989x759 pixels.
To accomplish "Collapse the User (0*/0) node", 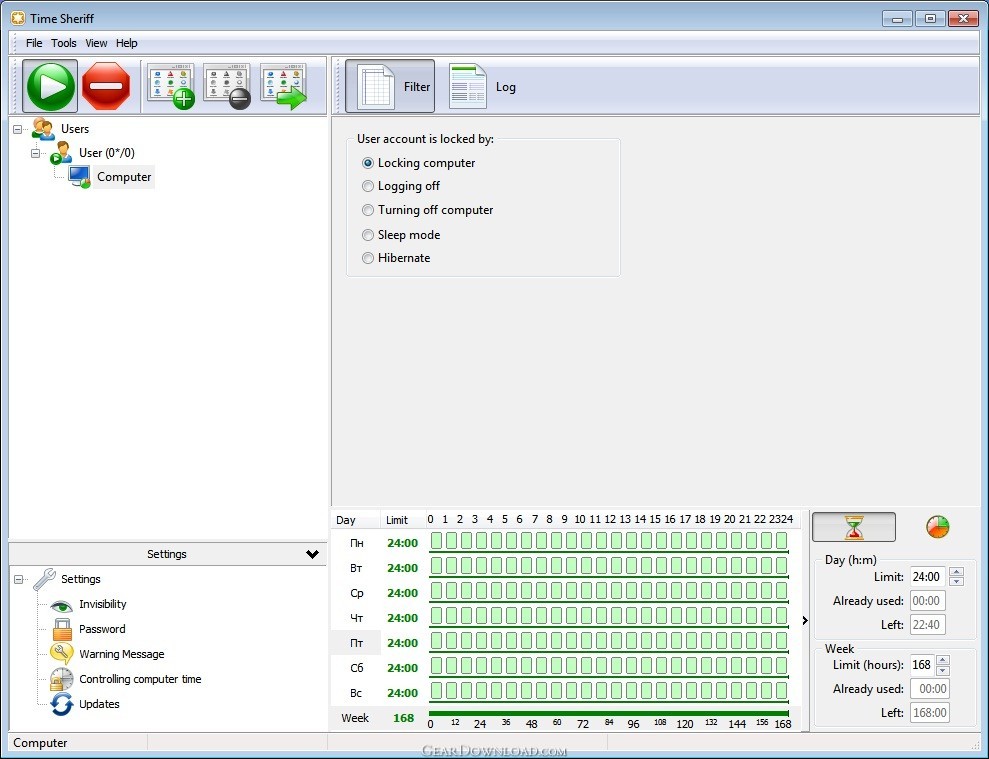I will [36, 153].
